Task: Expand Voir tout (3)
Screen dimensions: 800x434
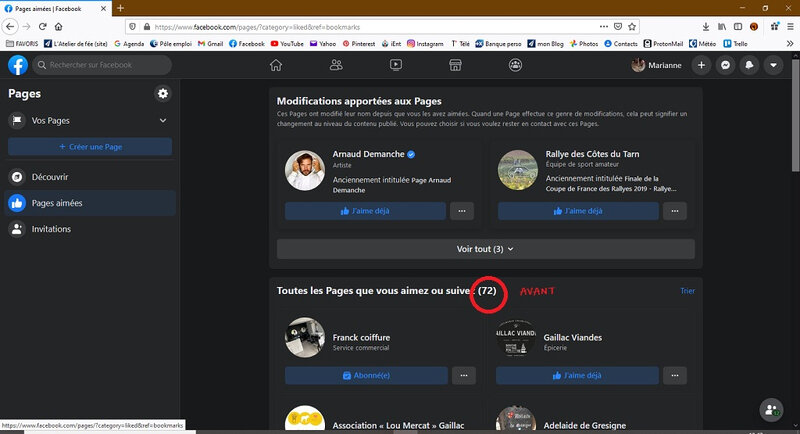Action: [x=486, y=249]
